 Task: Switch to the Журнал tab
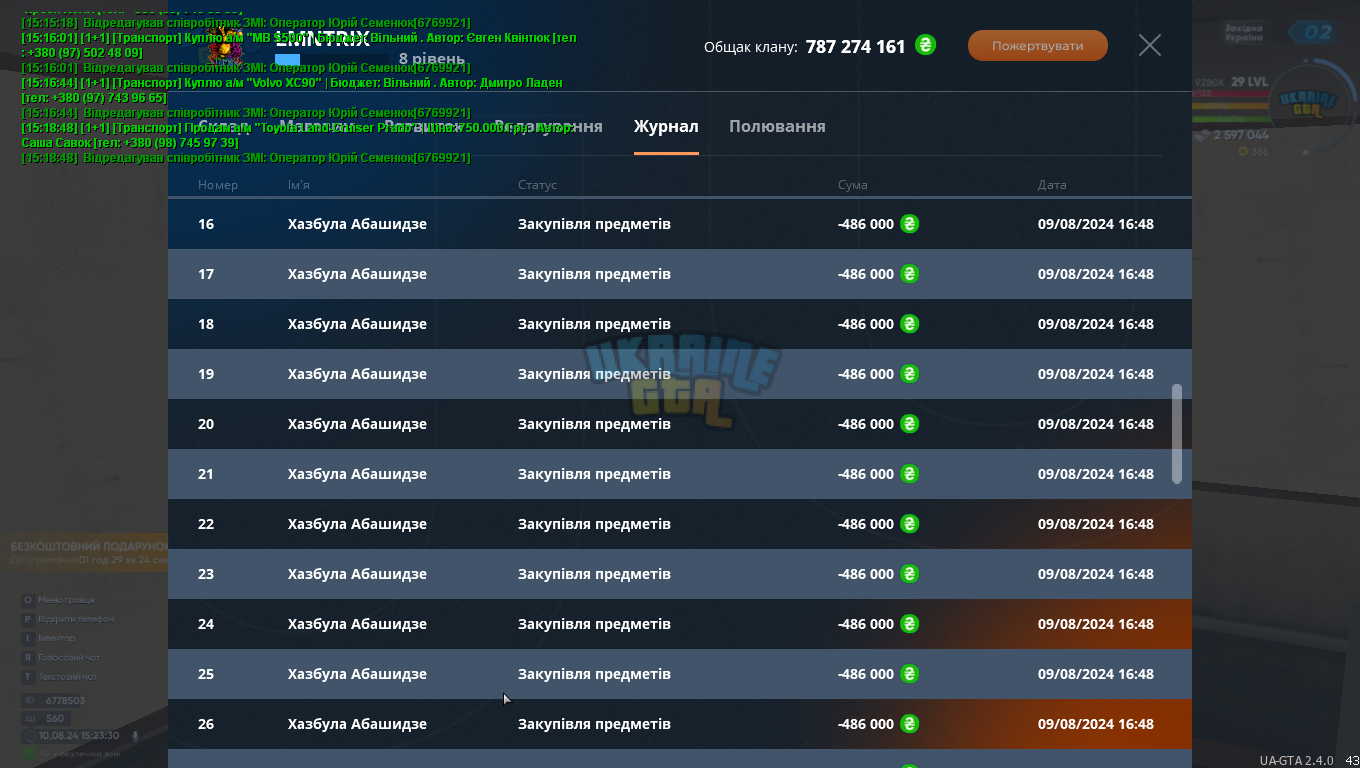(x=666, y=127)
